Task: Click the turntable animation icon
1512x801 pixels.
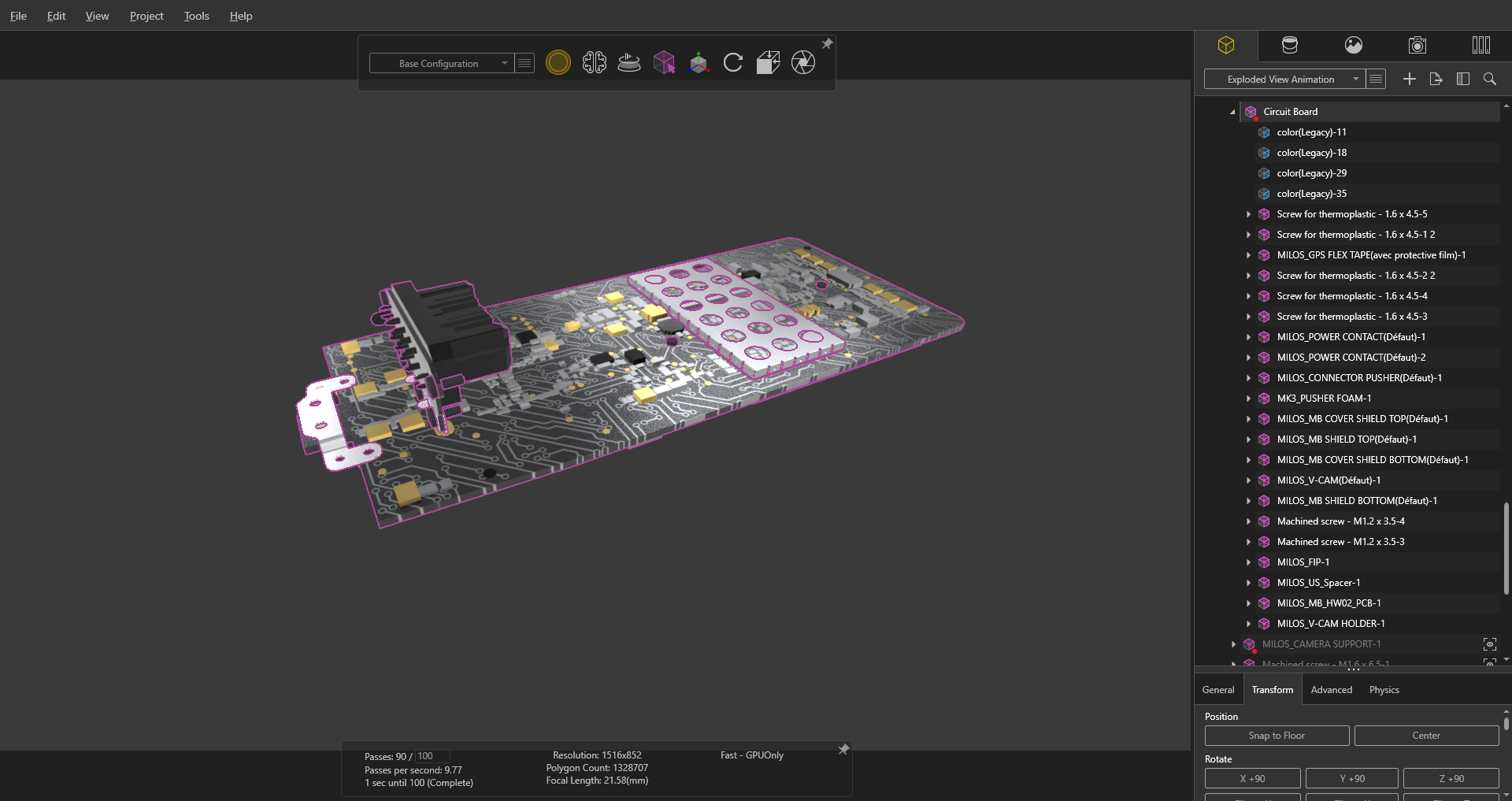Action: click(x=628, y=62)
